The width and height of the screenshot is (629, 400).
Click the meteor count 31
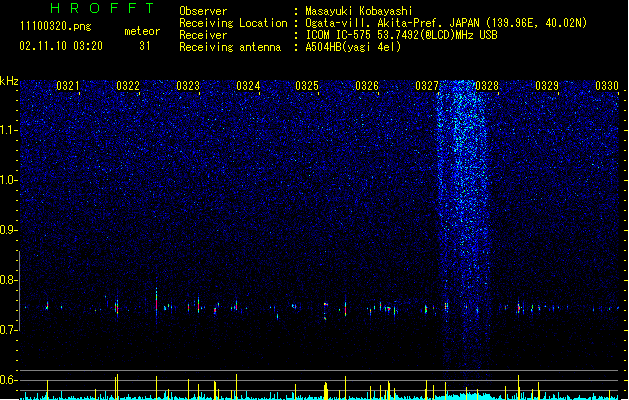click(145, 46)
